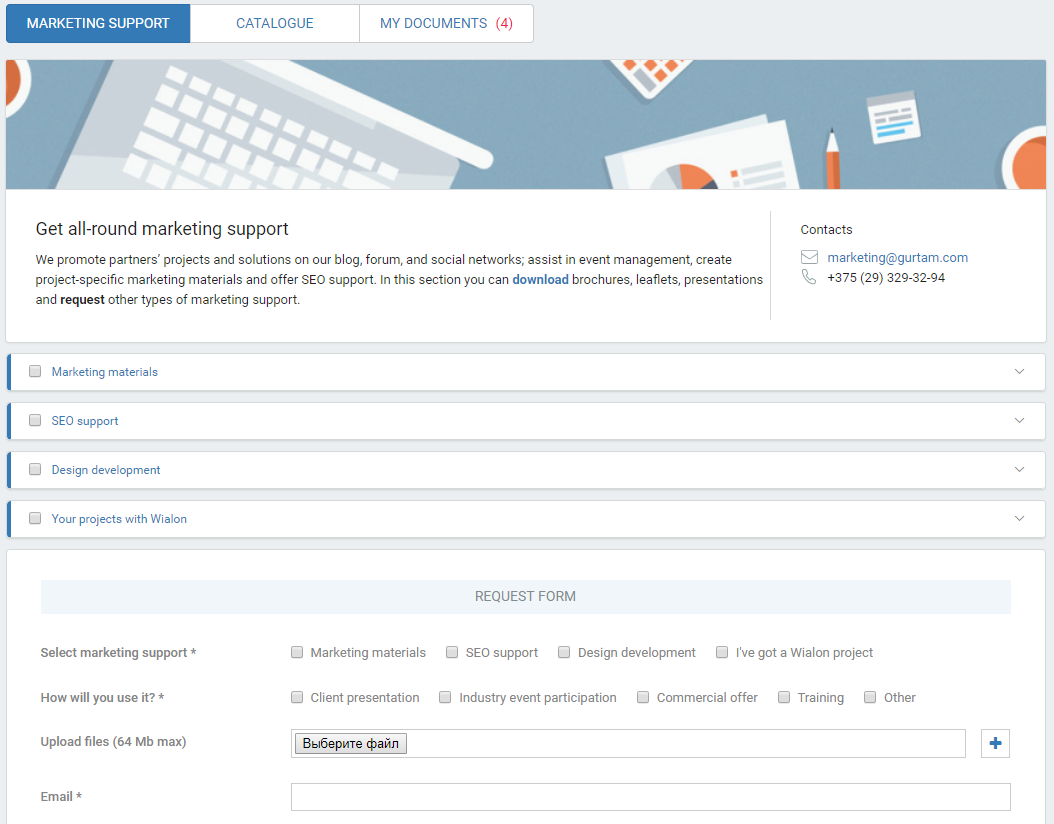The image size is (1054, 824).
Task: Click into the Email input field
Action: (650, 797)
